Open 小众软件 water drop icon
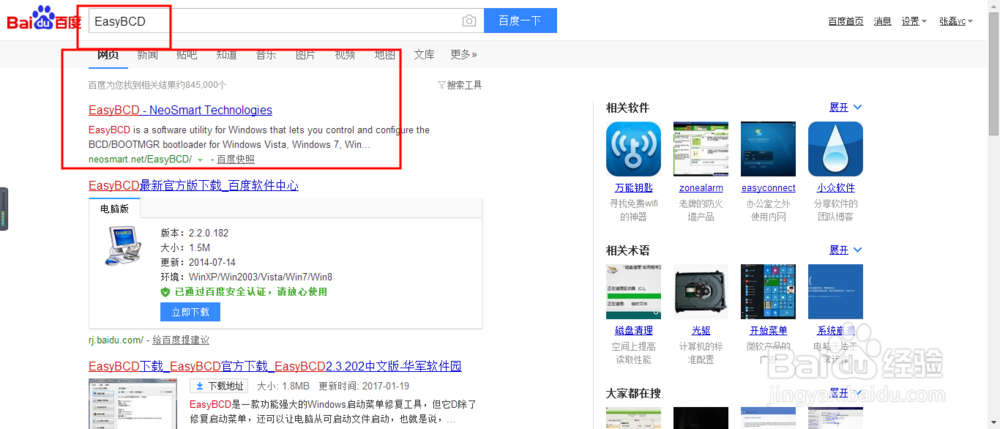 click(x=835, y=149)
